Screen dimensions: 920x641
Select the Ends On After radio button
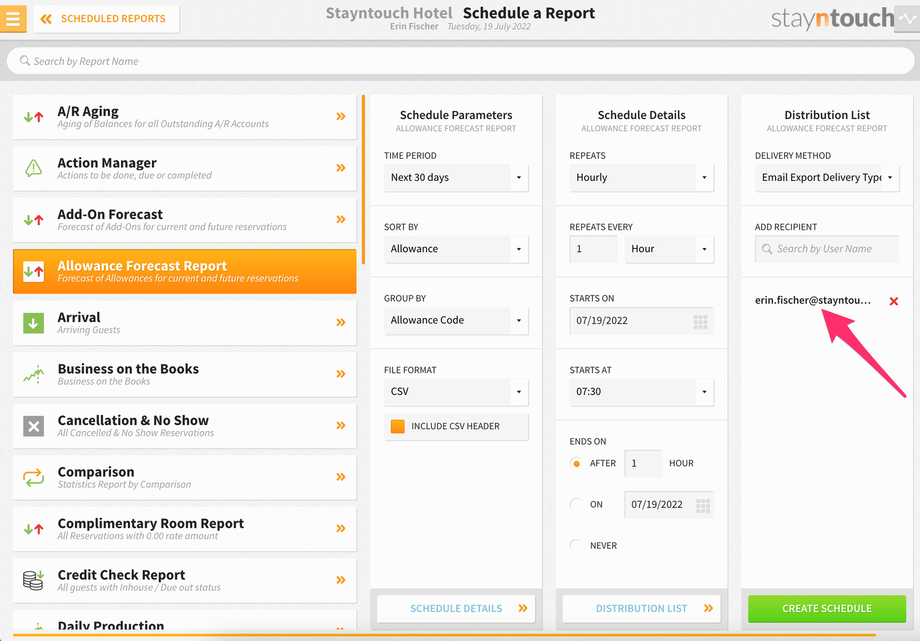tap(576, 463)
